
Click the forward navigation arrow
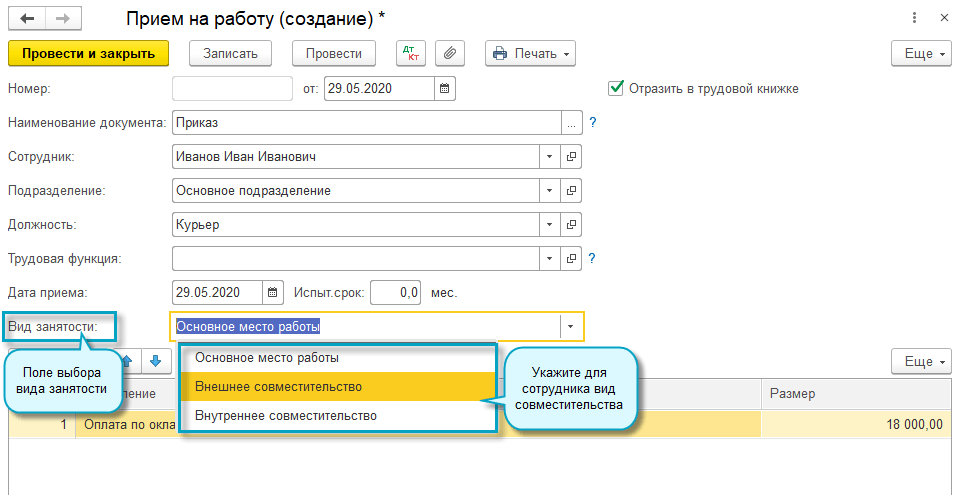[x=62, y=19]
